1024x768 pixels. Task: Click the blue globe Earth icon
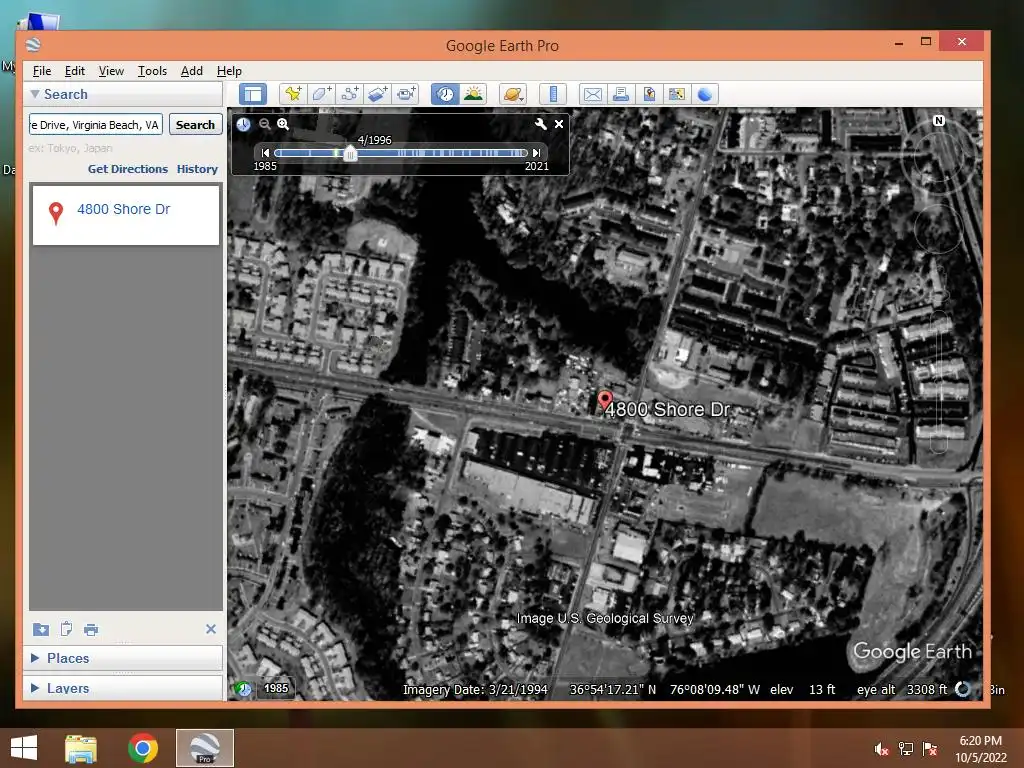pos(705,94)
